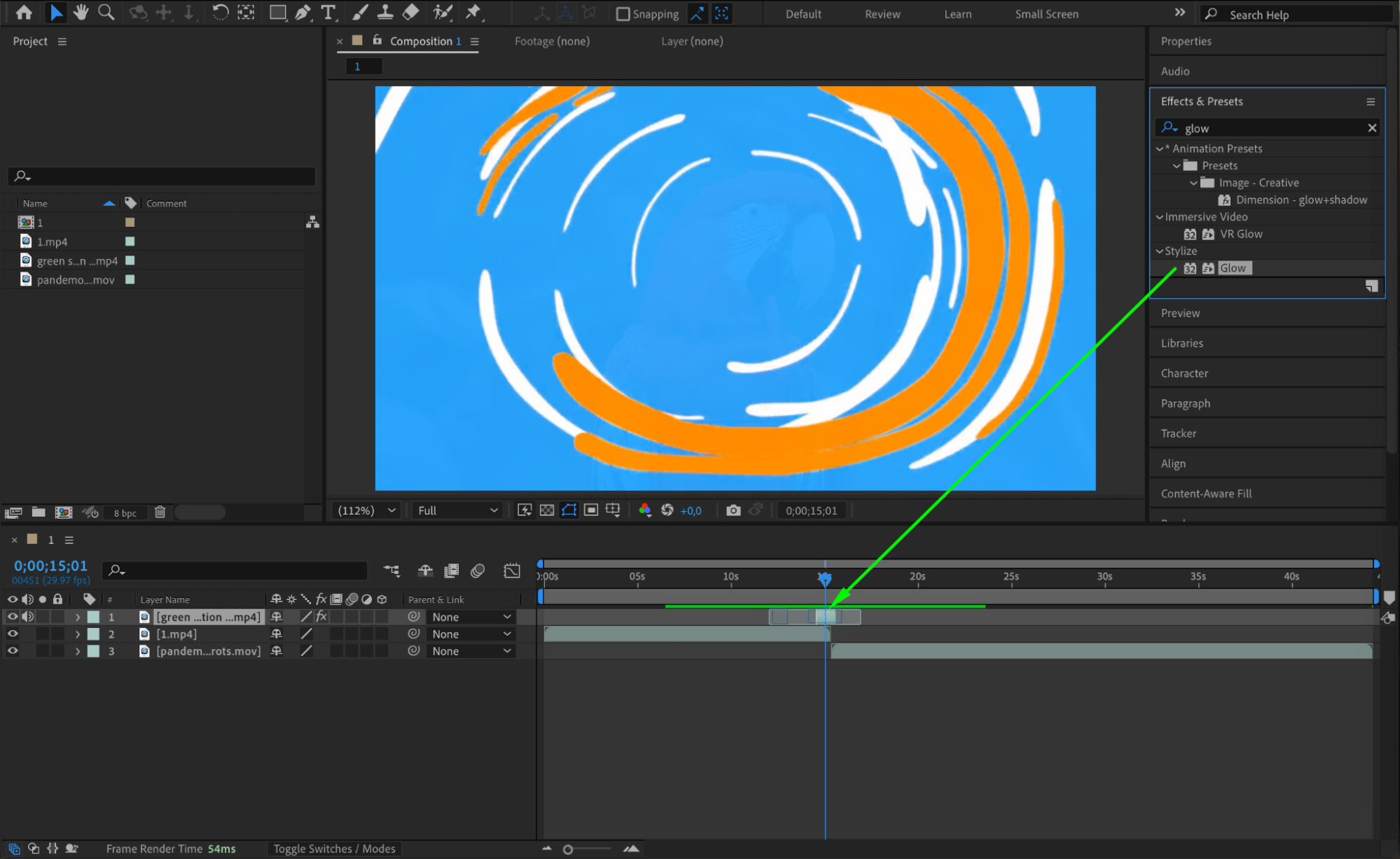The height and width of the screenshot is (859, 1400).
Task: Open the Content-Aware Fill panel
Action: tap(1205, 493)
